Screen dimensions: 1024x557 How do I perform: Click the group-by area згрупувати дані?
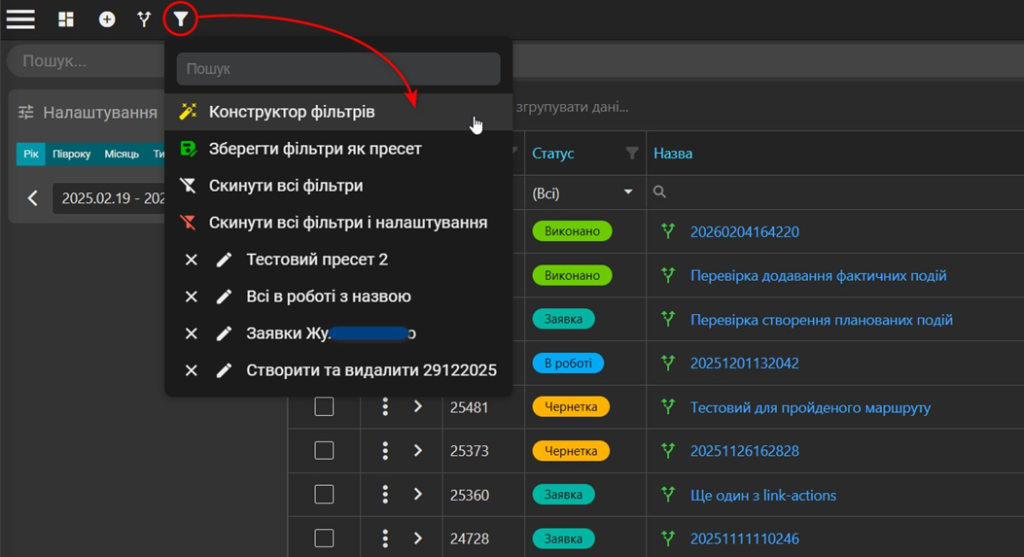coord(572,107)
